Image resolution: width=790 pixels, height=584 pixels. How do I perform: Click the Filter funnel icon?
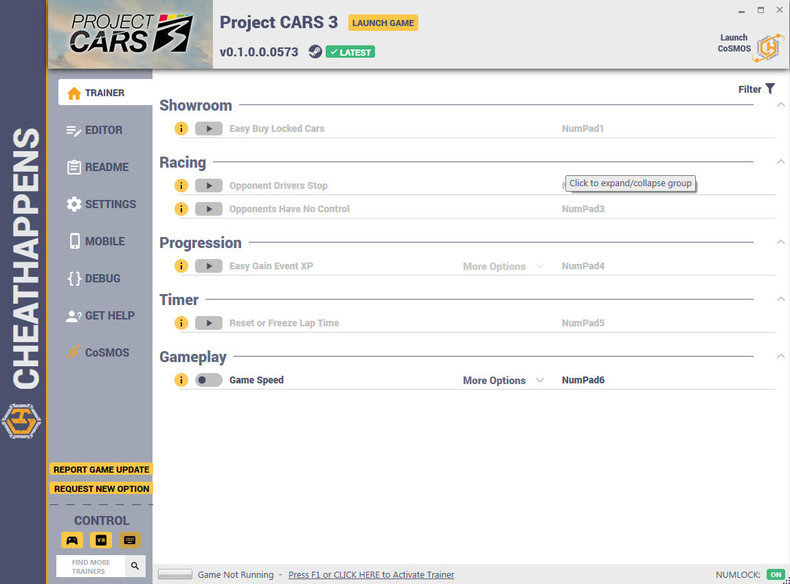(x=770, y=89)
